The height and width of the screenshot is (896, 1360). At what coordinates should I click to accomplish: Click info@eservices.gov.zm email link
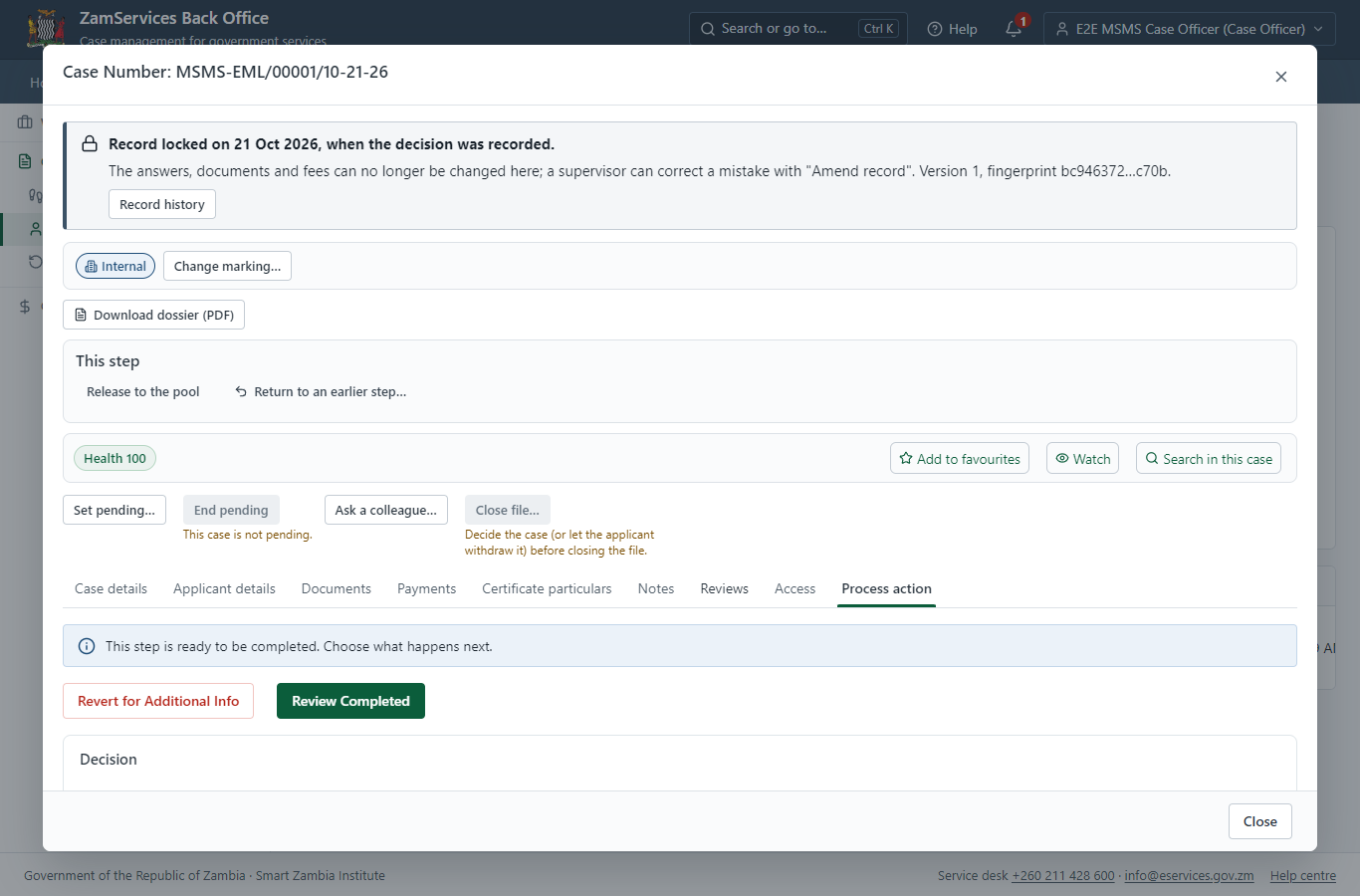point(1189,876)
